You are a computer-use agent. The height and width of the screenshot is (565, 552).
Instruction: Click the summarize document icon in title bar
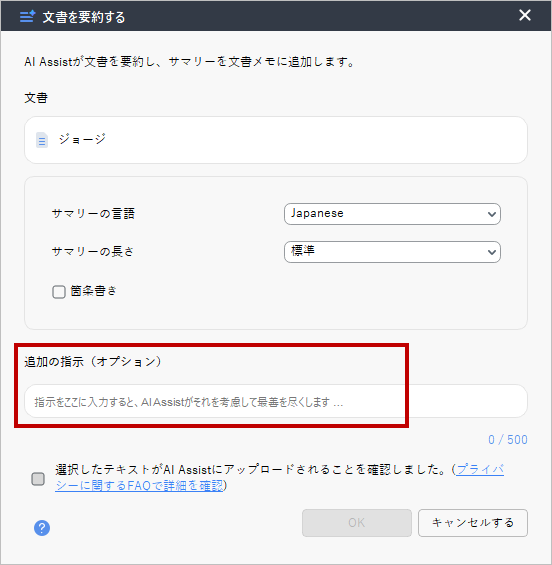click(27, 16)
